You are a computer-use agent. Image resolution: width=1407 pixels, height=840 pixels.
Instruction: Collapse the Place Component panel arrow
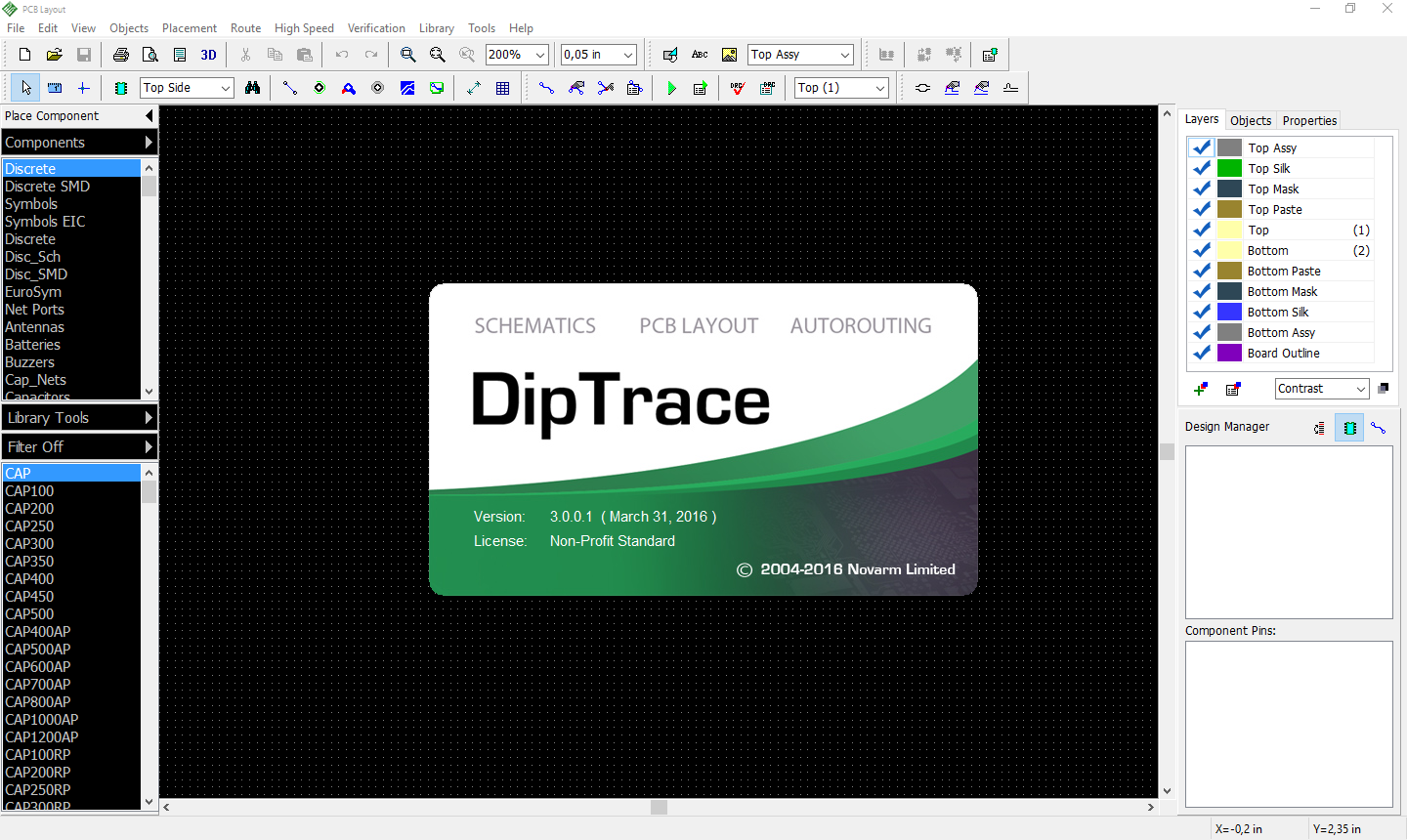point(149,116)
